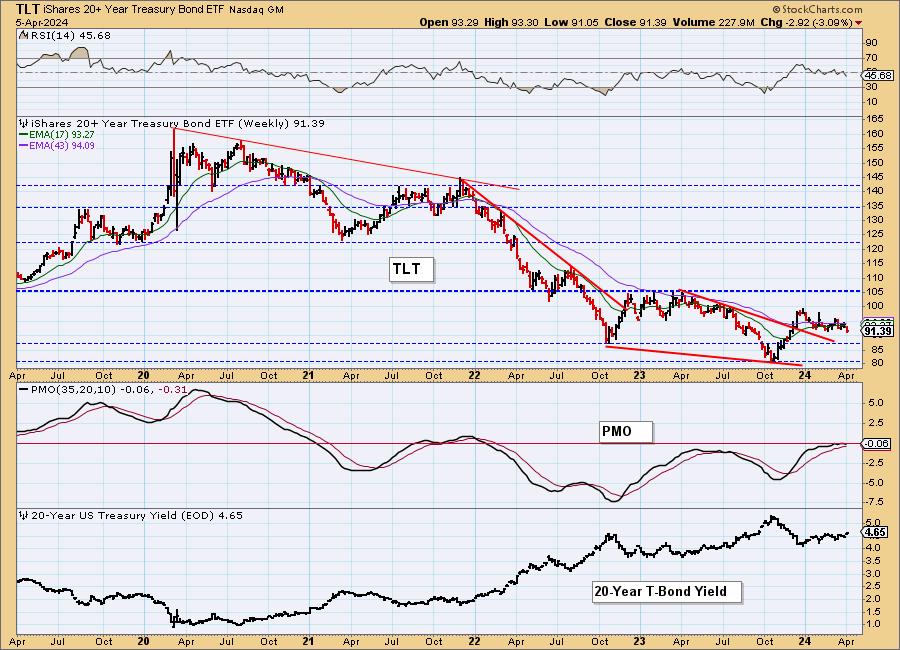Click the 91.39 price tag on right axis
Viewport: 900px width, 650px height.
pos(878,331)
